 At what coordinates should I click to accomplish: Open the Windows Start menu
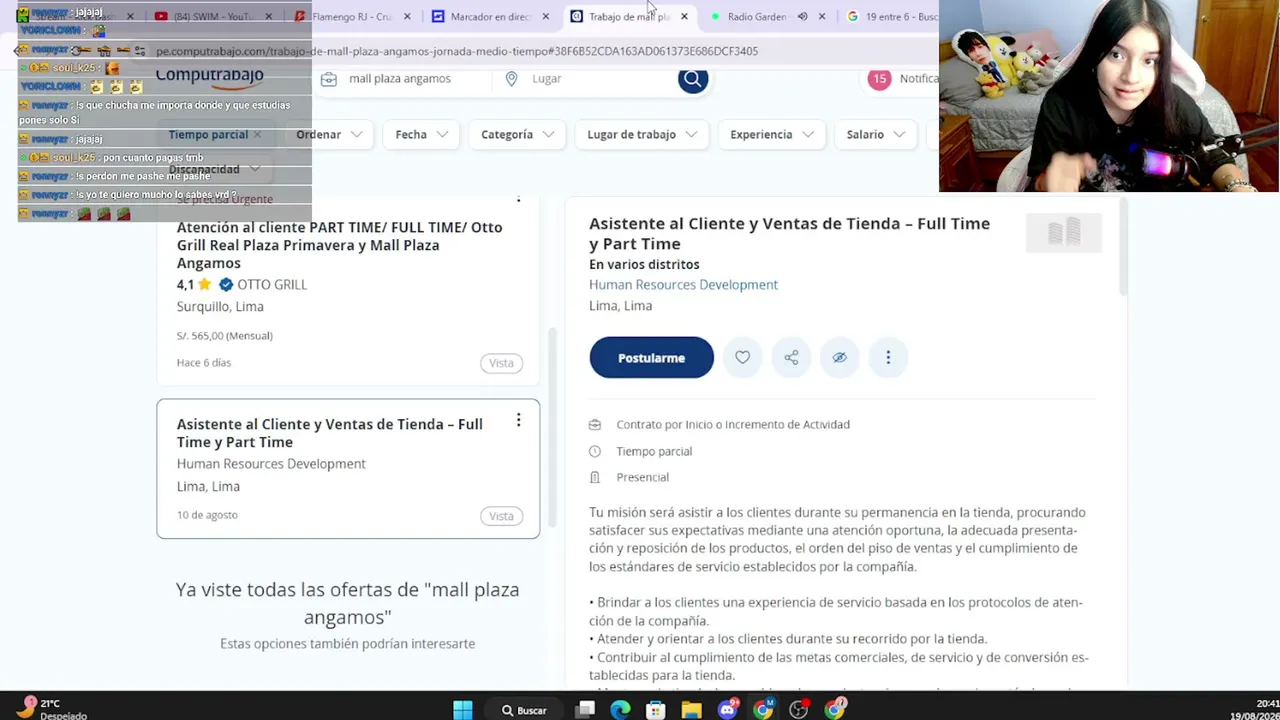[x=463, y=710]
